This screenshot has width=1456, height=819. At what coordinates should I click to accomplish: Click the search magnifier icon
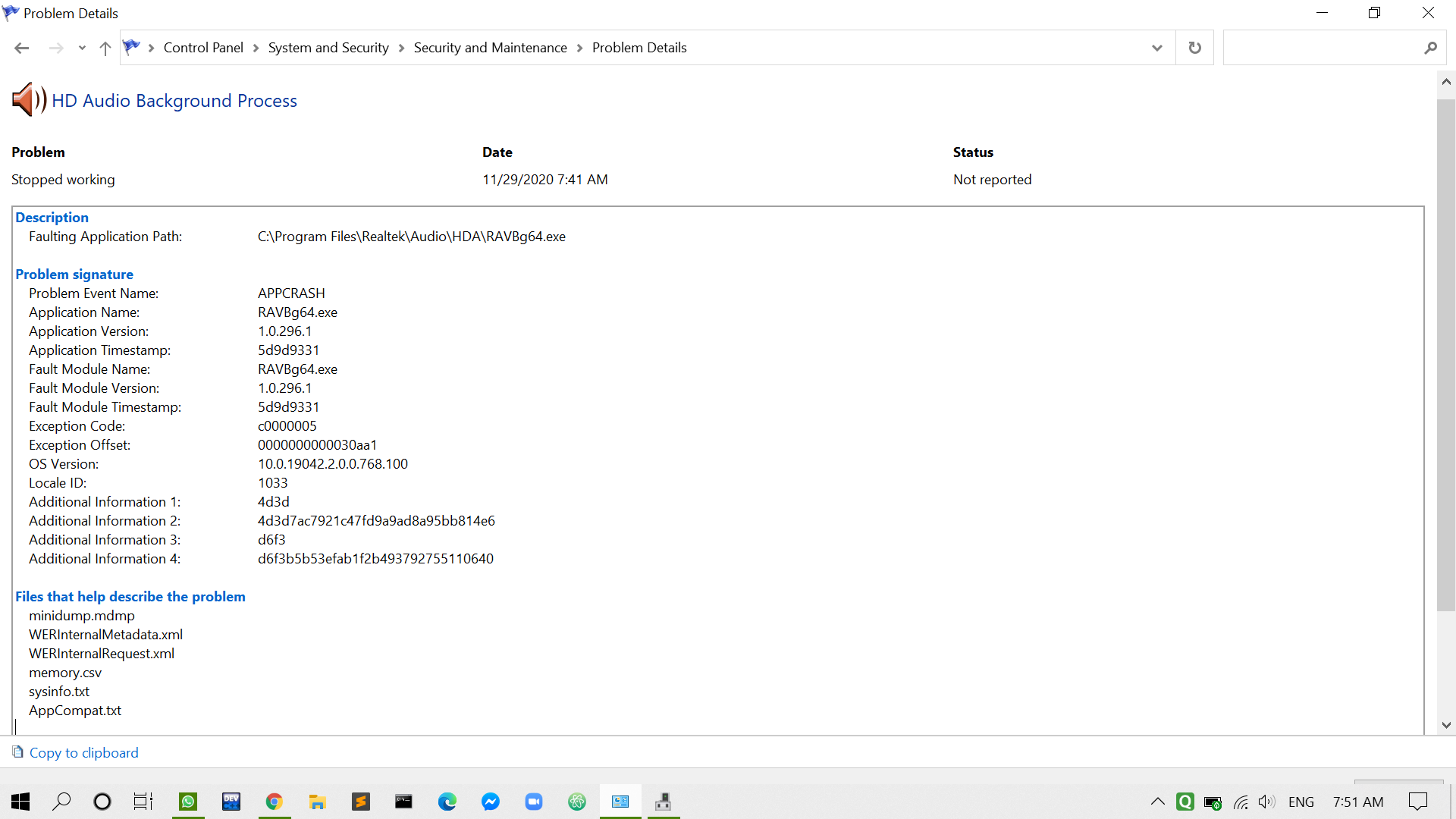tap(1431, 48)
